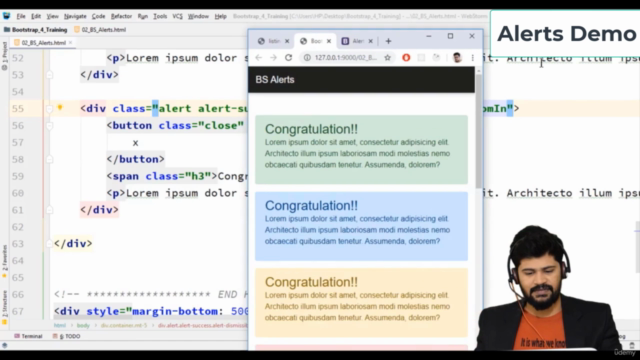
Task: Click the BS Alerts navbar brand
Action: (x=275, y=80)
